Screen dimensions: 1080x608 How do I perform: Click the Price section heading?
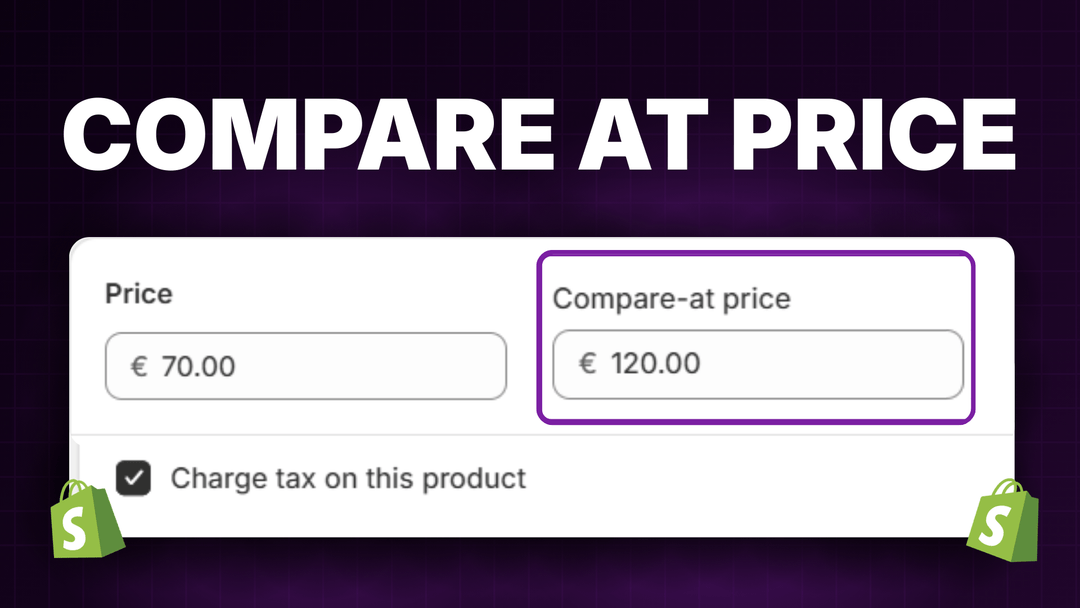[138, 294]
